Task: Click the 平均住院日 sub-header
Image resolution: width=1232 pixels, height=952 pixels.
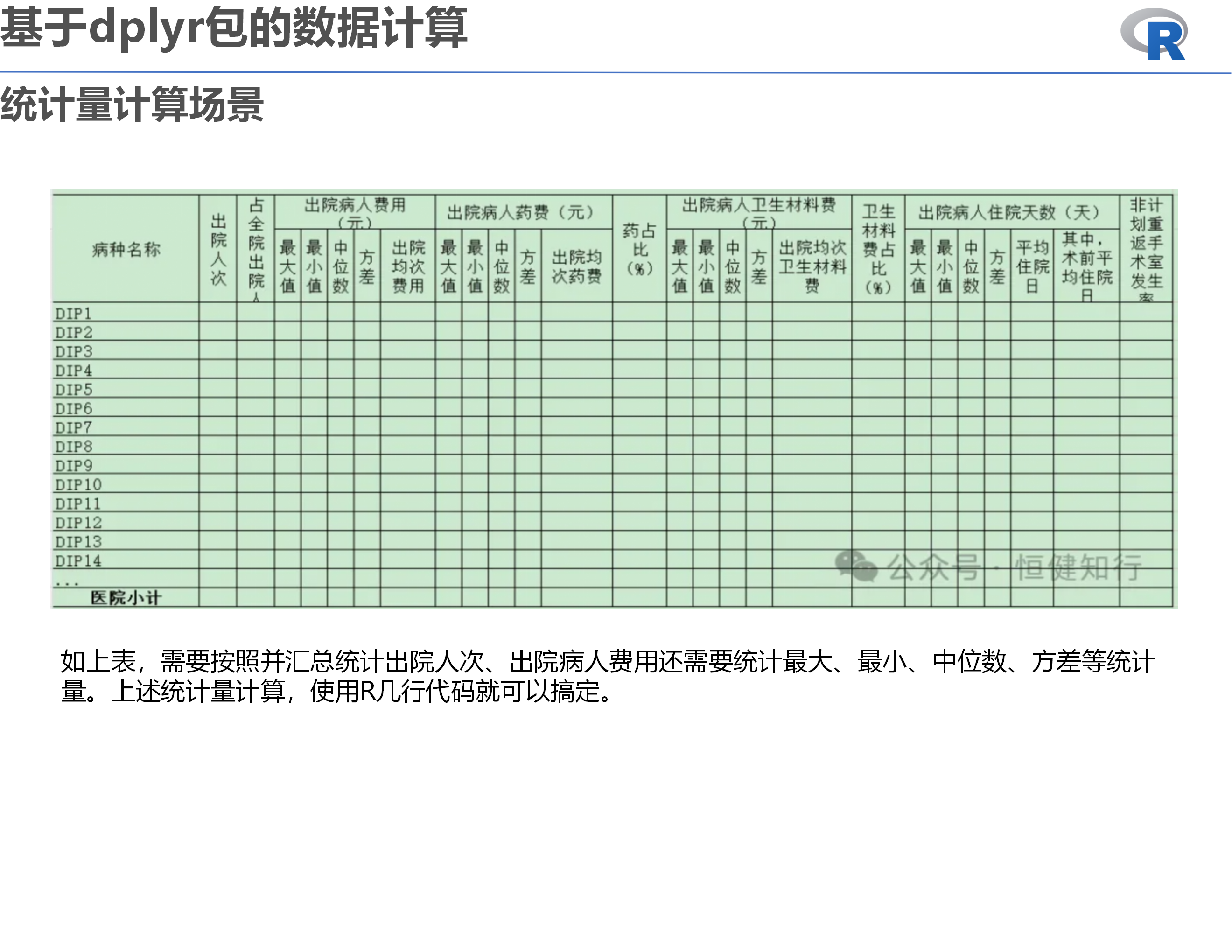Action: tap(1032, 266)
